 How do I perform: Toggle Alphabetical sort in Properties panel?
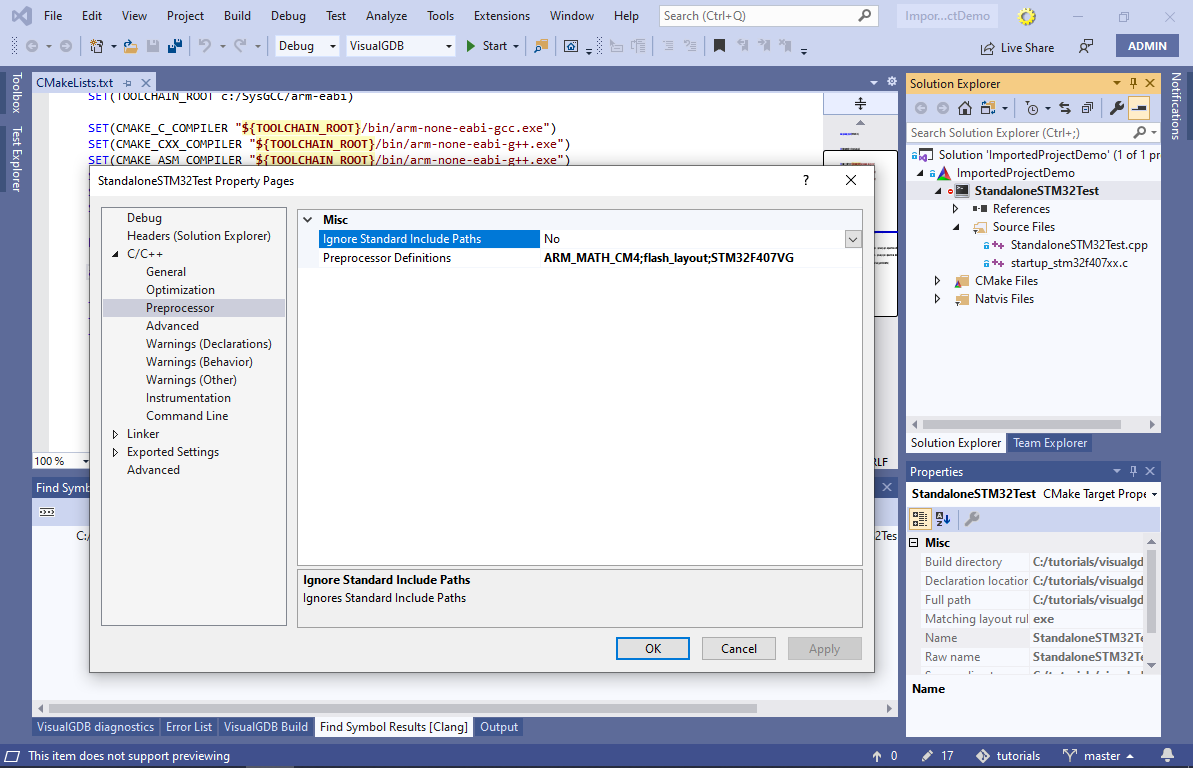click(x=943, y=519)
